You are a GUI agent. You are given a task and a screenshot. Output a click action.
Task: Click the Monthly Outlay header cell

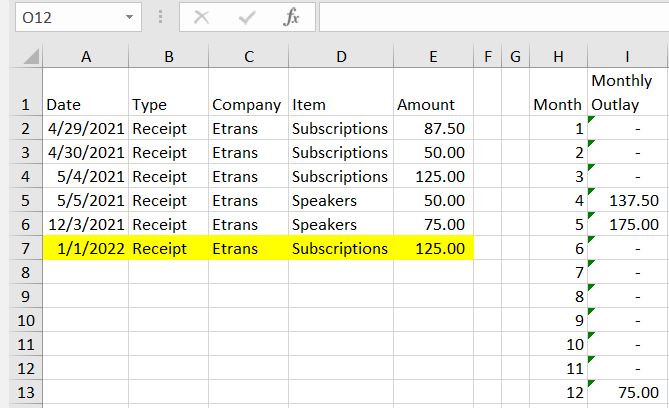[x=628, y=92]
